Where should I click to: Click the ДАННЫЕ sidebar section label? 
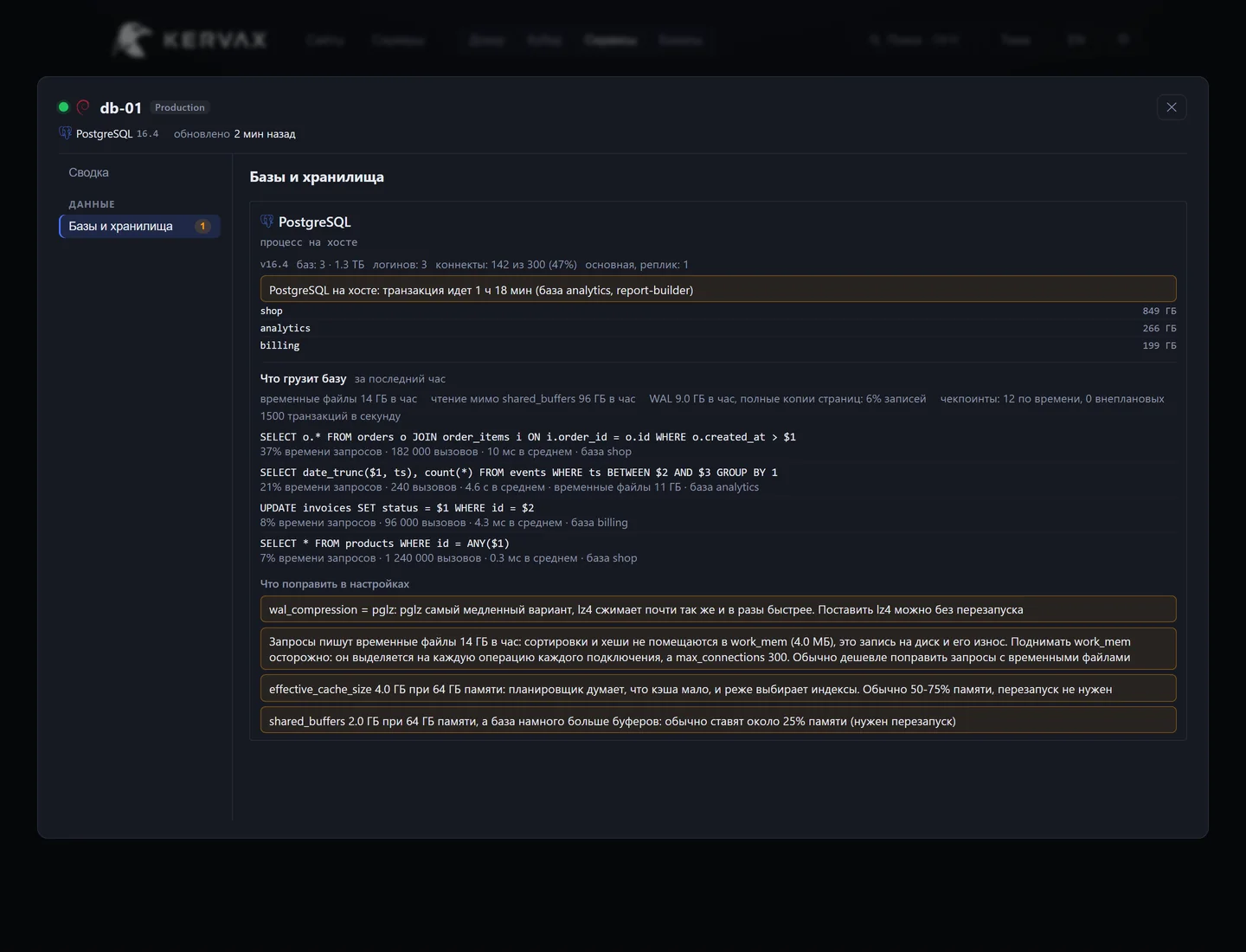click(92, 204)
